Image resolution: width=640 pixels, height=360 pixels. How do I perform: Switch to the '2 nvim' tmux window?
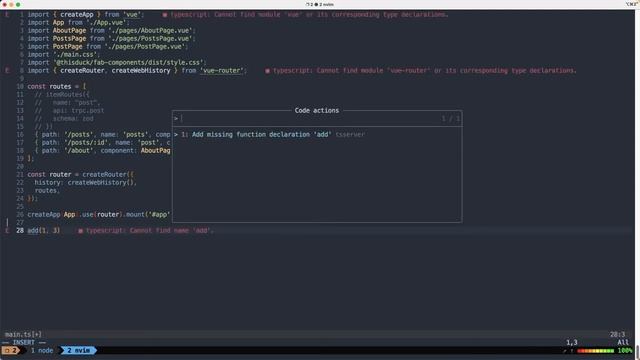78,350
